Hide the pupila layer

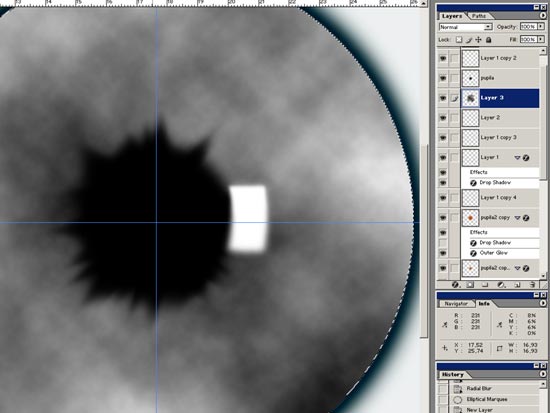pos(443,78)
